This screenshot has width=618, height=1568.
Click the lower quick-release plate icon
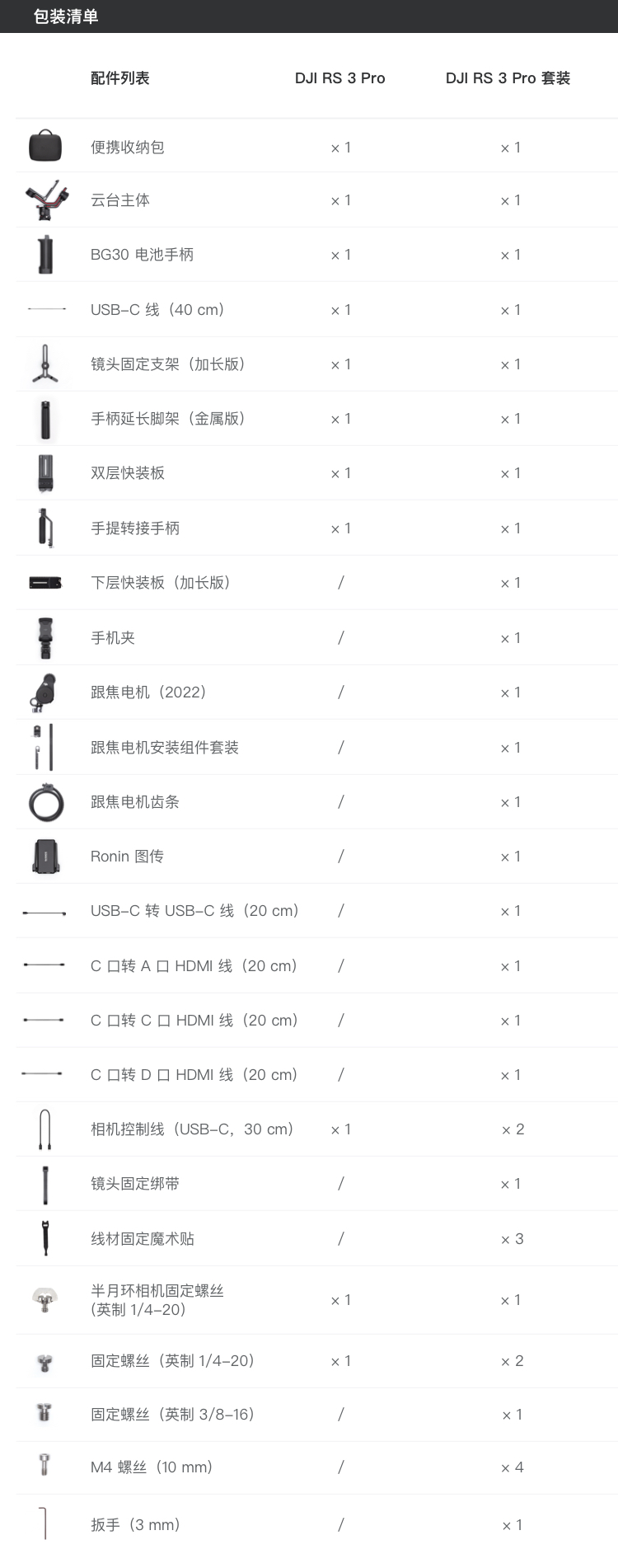45,583
